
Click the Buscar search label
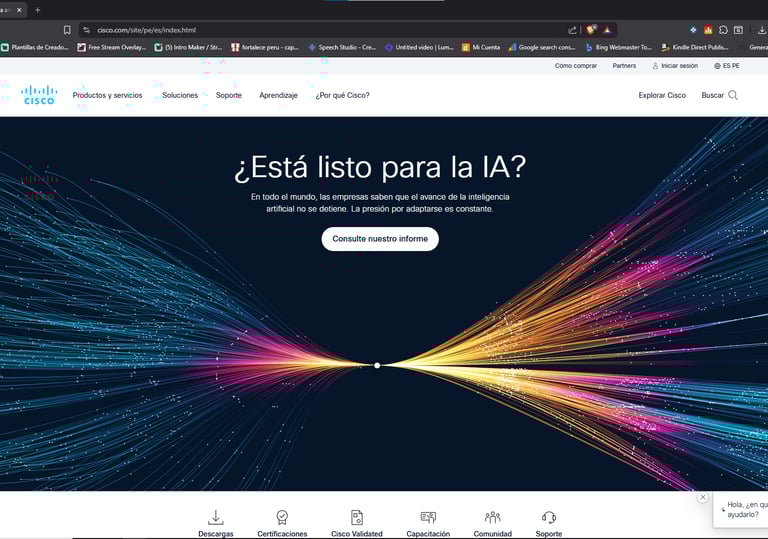[x=713, y=95]
